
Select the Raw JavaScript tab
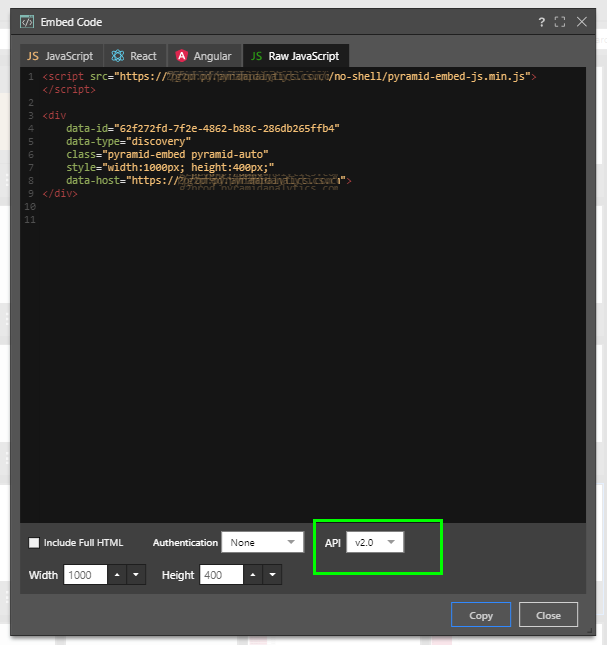pos(296,56)
